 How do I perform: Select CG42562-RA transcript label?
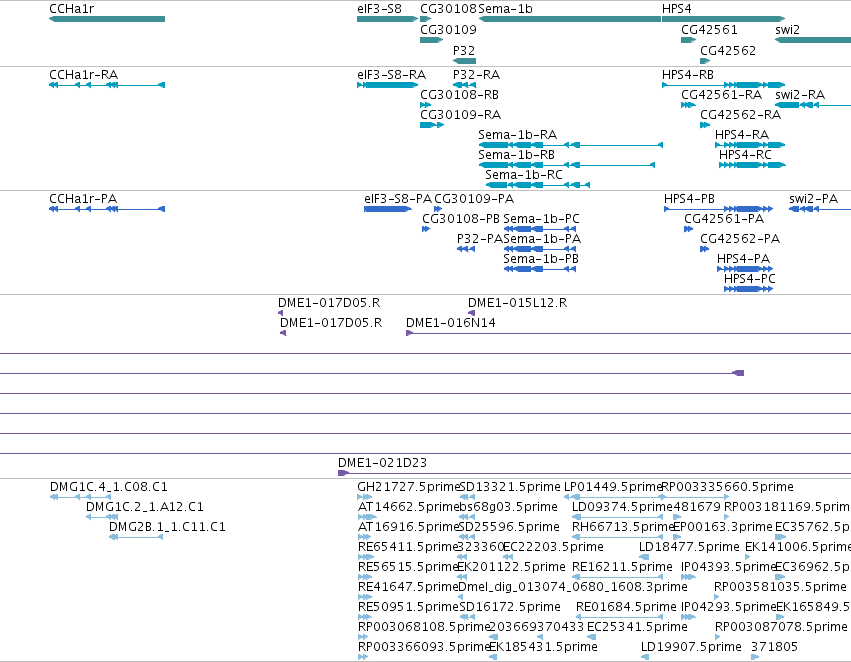pos(740,115)
